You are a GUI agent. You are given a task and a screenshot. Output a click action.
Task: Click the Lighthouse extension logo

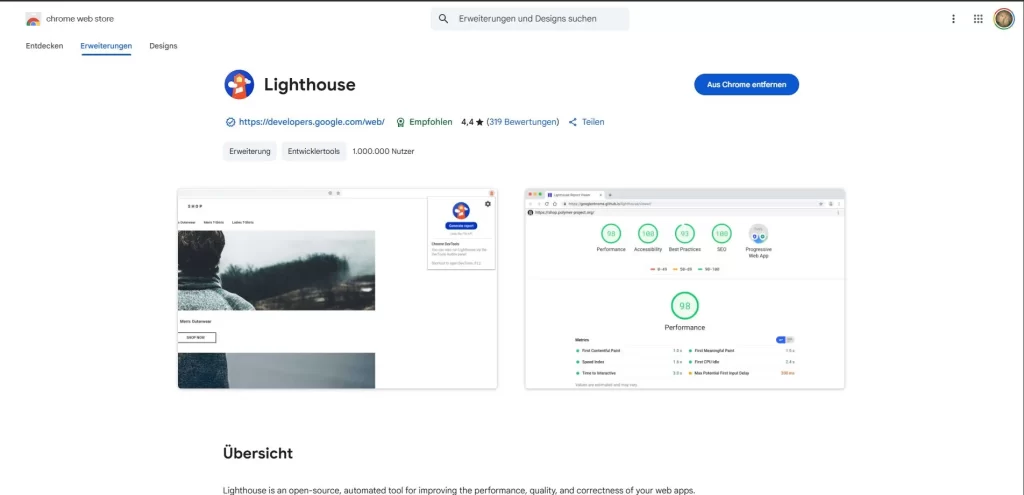click(x=239, y=84)
